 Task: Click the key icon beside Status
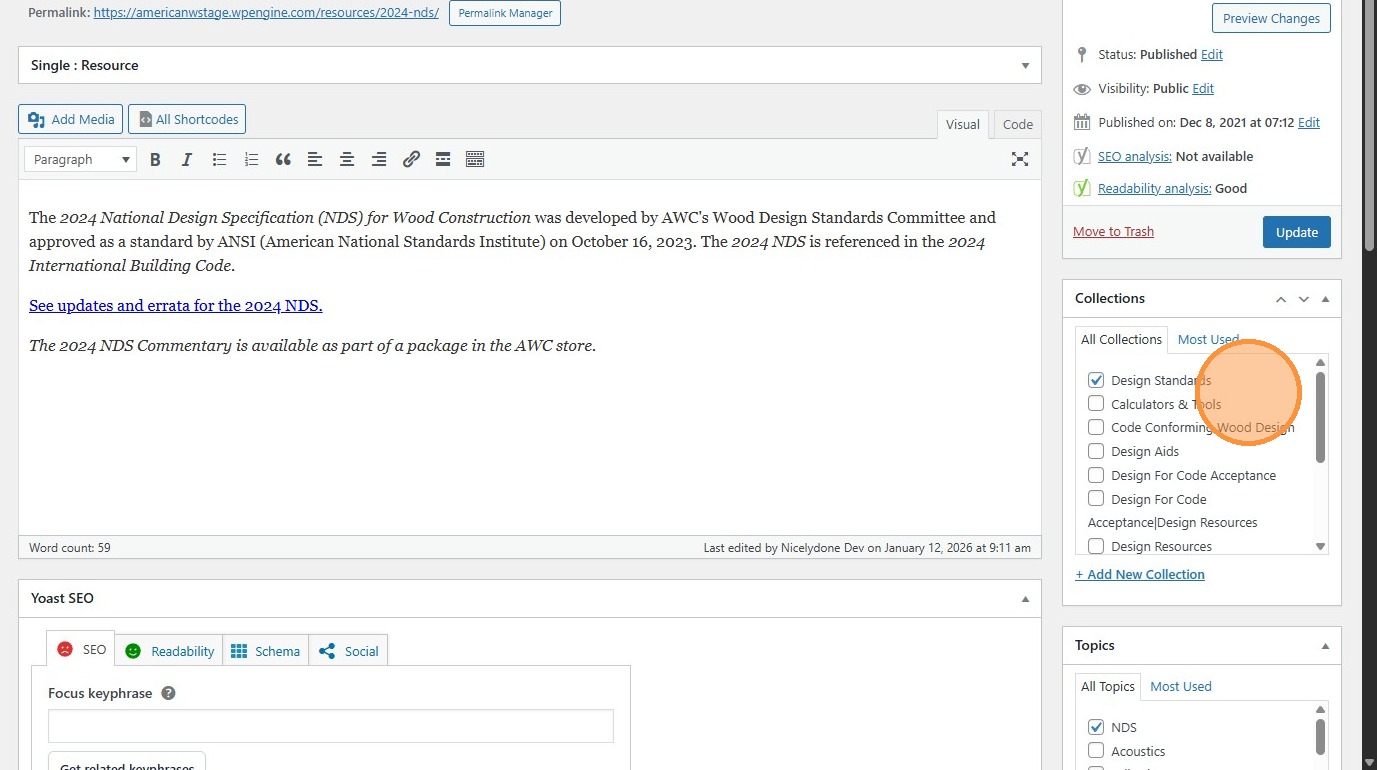coord(1081,54)
